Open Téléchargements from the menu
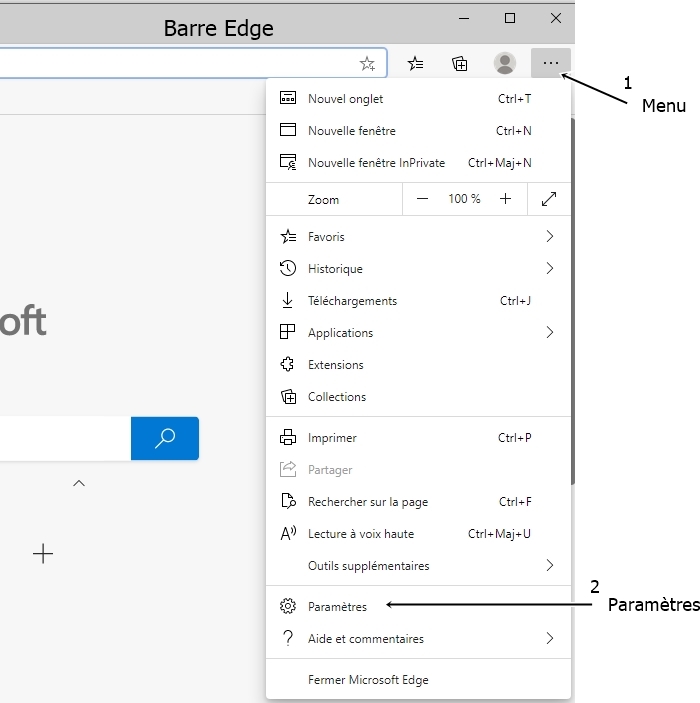The image size is (700, 703). pos(418,300)
